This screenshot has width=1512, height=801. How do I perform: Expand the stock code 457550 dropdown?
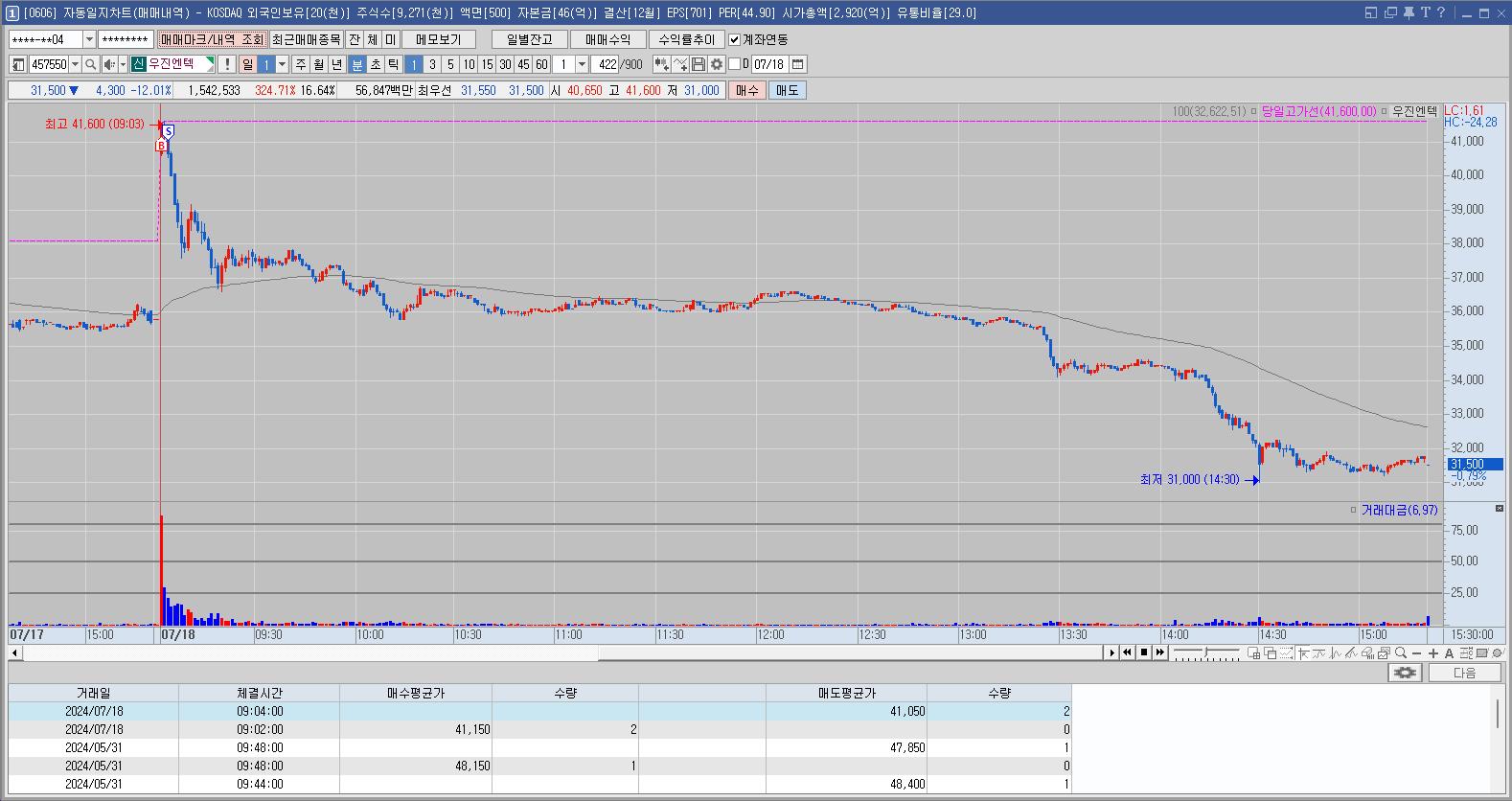(76, 64)
